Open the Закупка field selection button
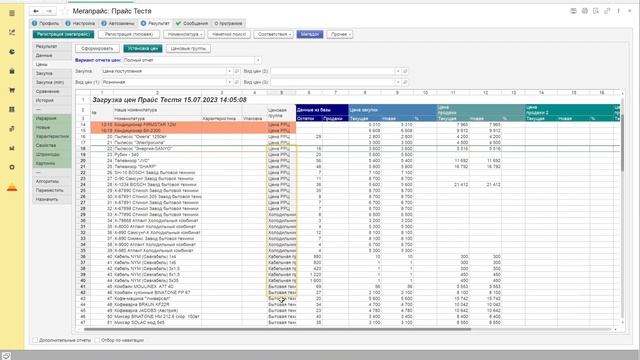640x360 pixels. [236, 71]
